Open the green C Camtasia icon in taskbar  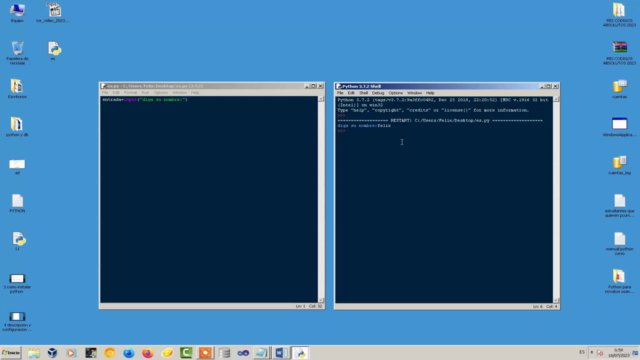point(186,353)
